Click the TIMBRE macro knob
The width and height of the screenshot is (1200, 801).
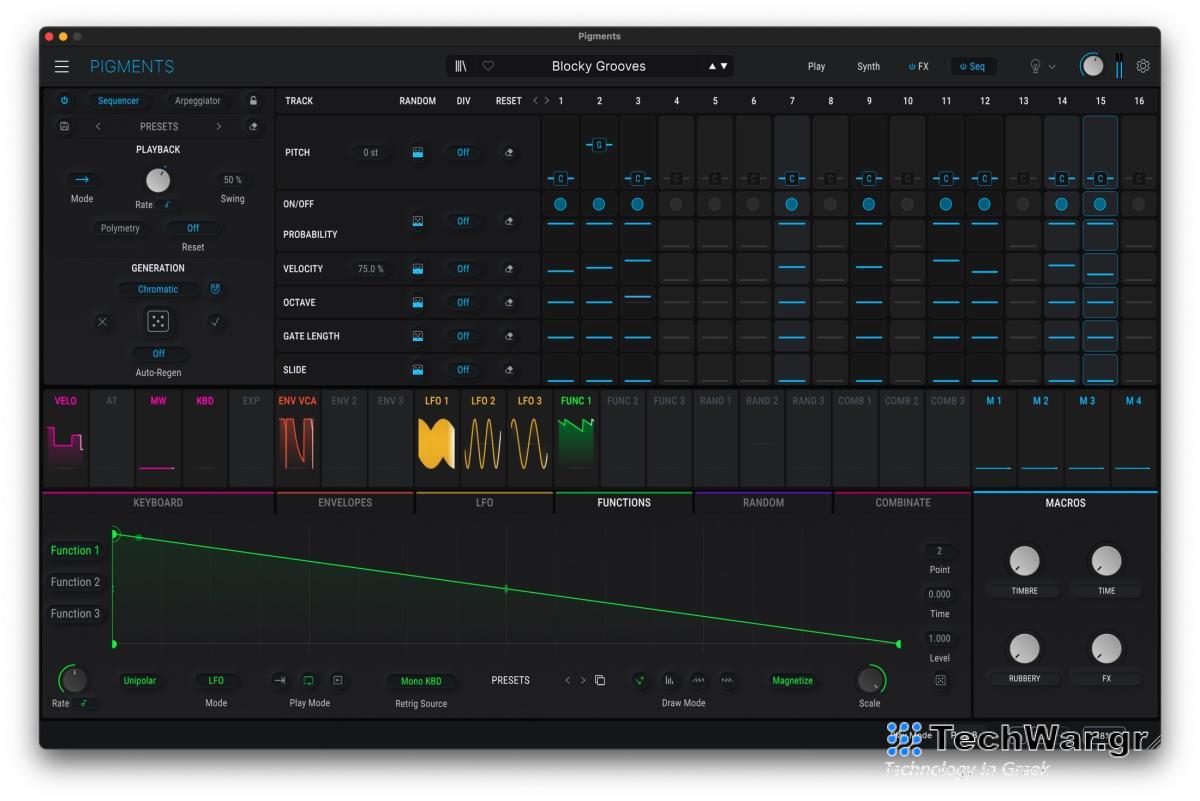tap(1024, 562)
